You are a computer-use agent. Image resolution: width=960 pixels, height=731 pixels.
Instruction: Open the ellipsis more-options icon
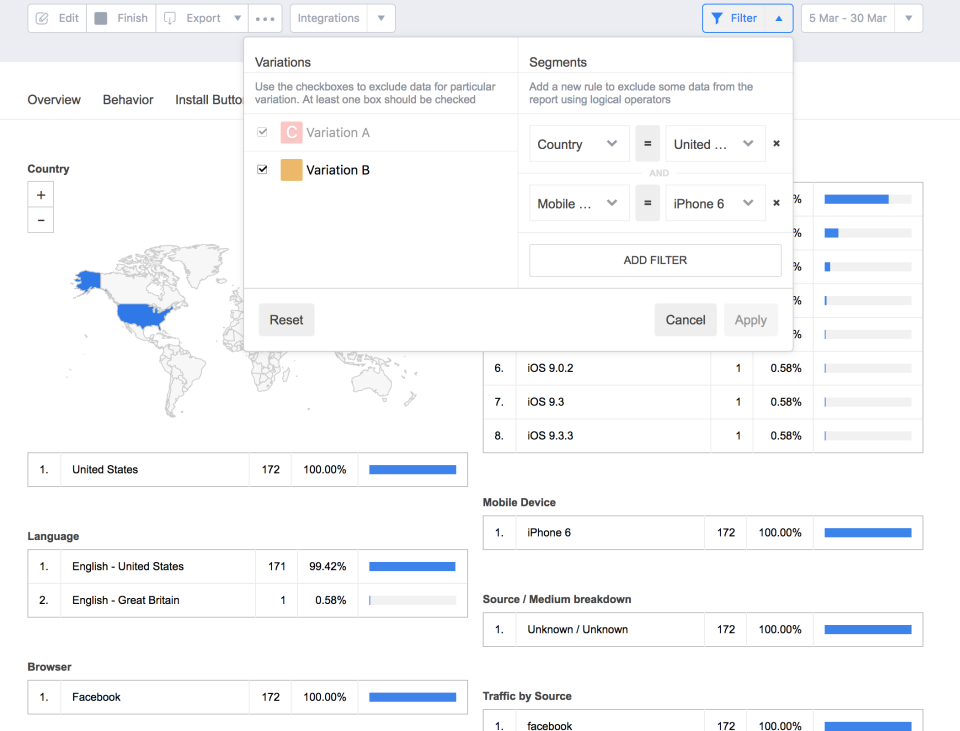[265, 17]
